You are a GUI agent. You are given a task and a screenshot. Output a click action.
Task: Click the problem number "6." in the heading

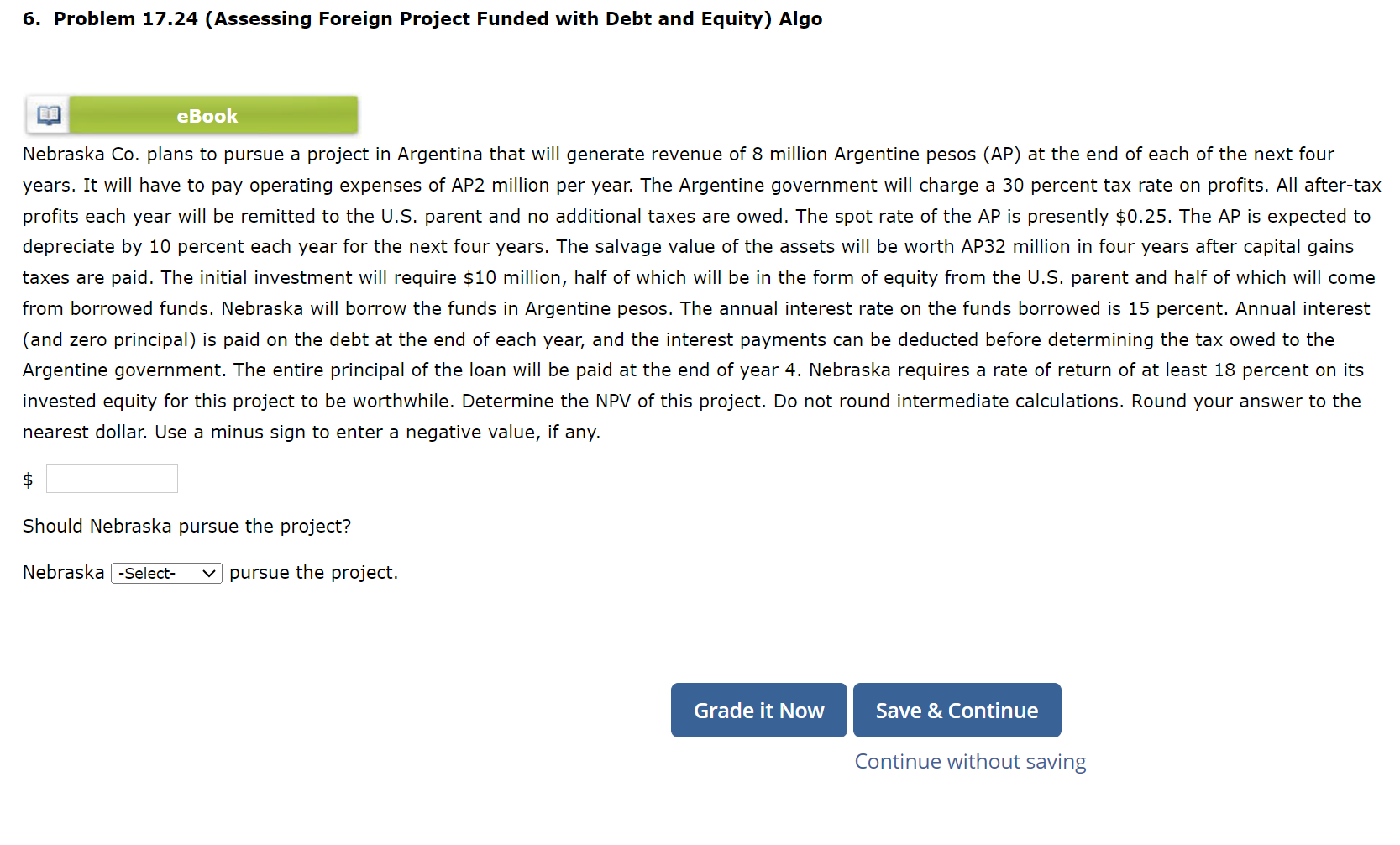pos(31,18)
